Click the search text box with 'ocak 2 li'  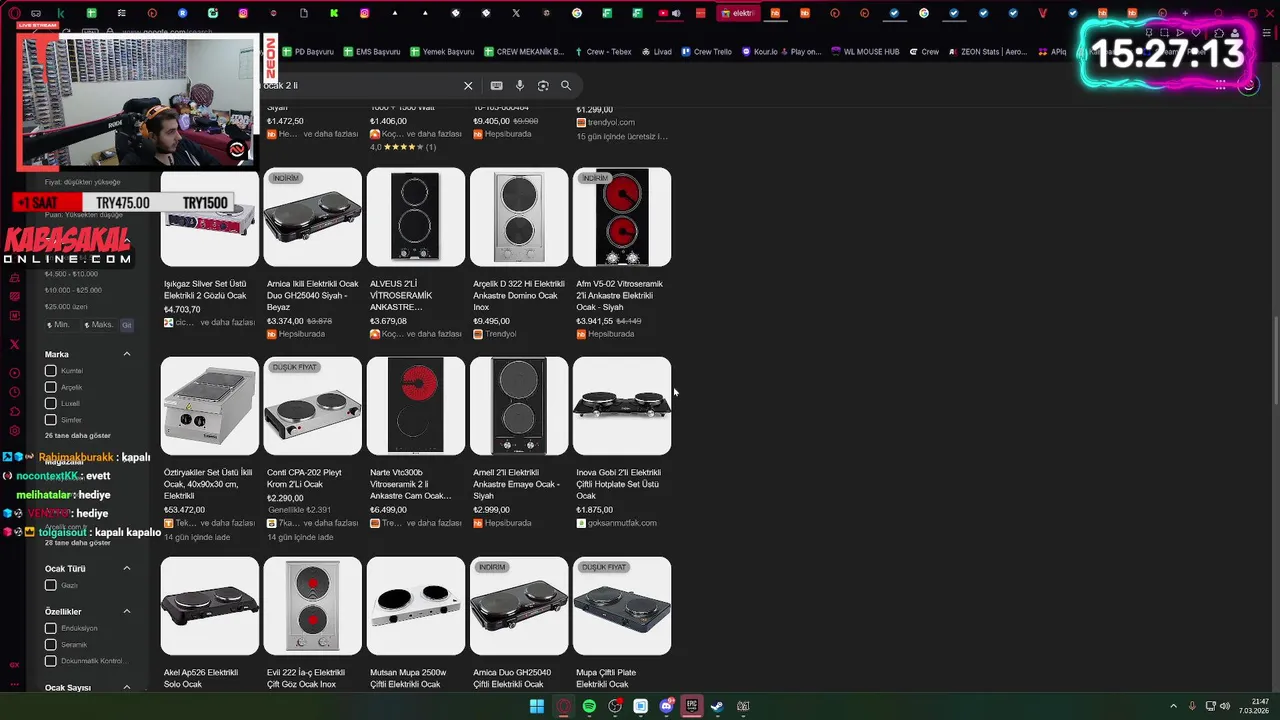point(360,86)
